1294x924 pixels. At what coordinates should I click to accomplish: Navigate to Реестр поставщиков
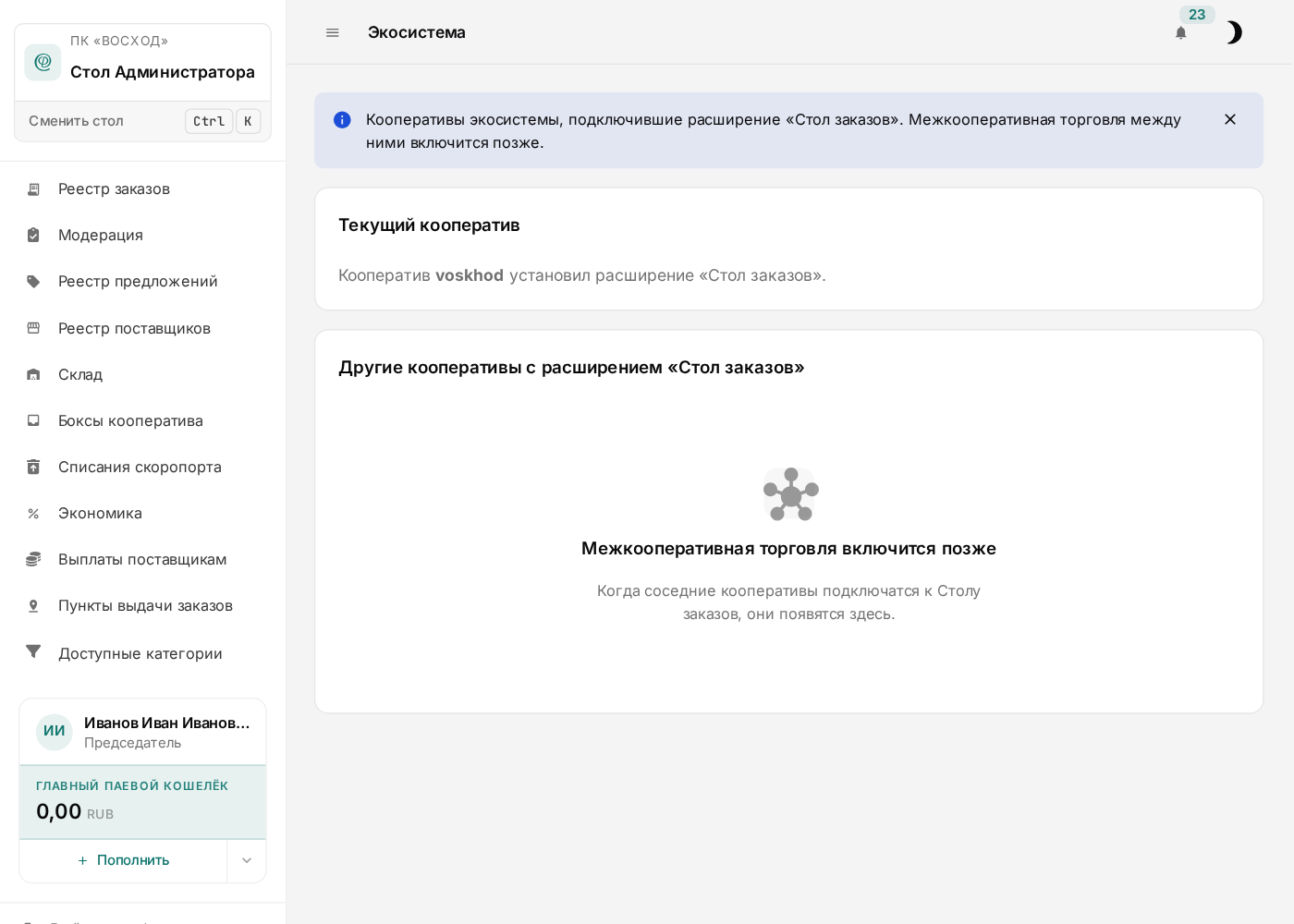pos(142,328)
